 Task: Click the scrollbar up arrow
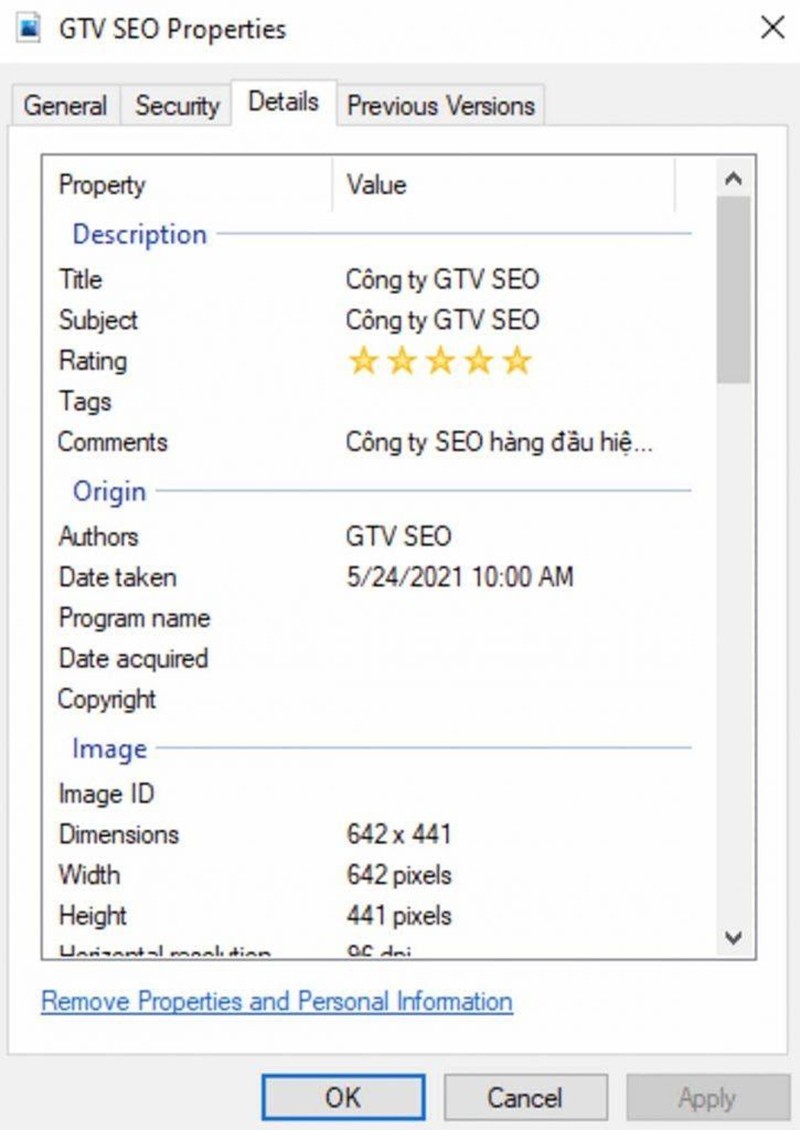click(x=733, y=179)
